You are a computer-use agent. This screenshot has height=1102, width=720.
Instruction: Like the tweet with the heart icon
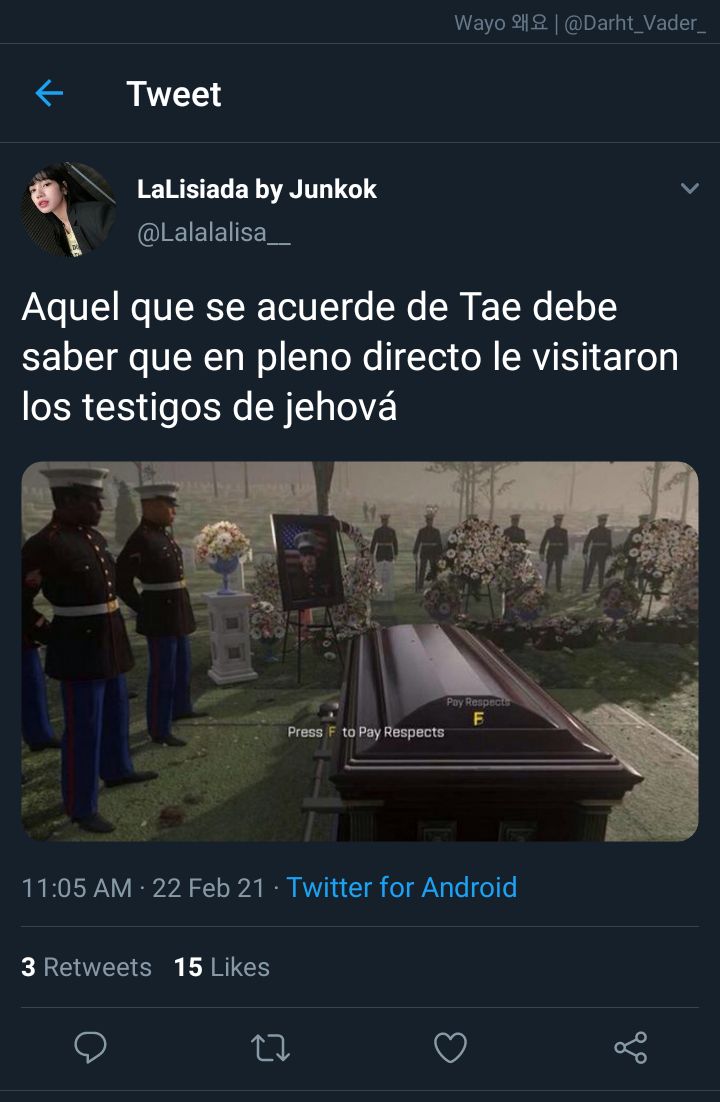(x=450, y=1047)
